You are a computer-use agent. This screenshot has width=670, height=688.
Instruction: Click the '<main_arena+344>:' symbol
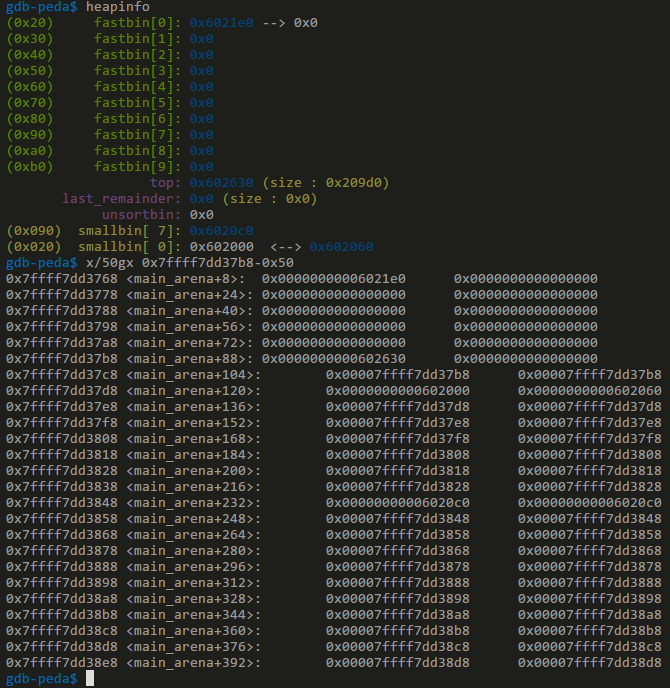coord(193,615)
